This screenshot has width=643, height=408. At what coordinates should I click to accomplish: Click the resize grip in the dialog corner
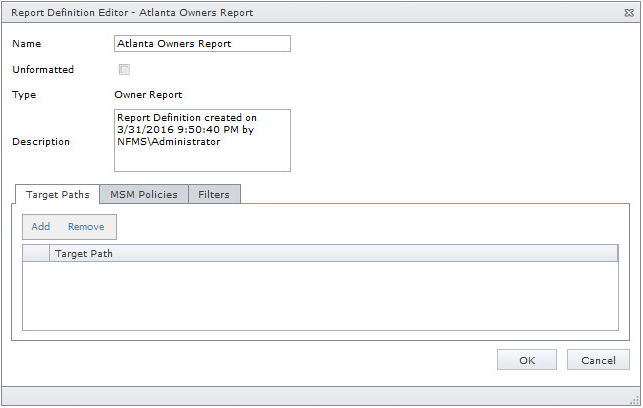pos(633,398)
